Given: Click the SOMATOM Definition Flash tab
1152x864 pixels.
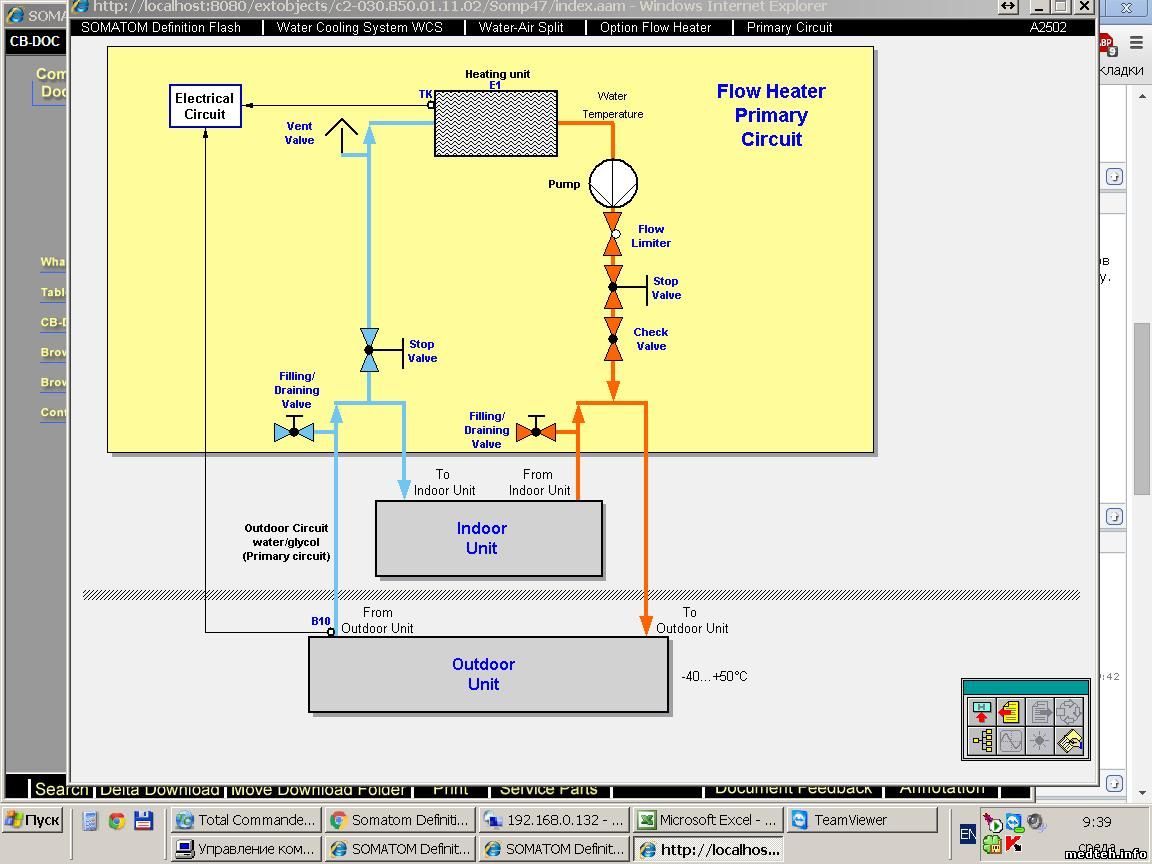Looking at the screenshot, I should tap(161, 27).
